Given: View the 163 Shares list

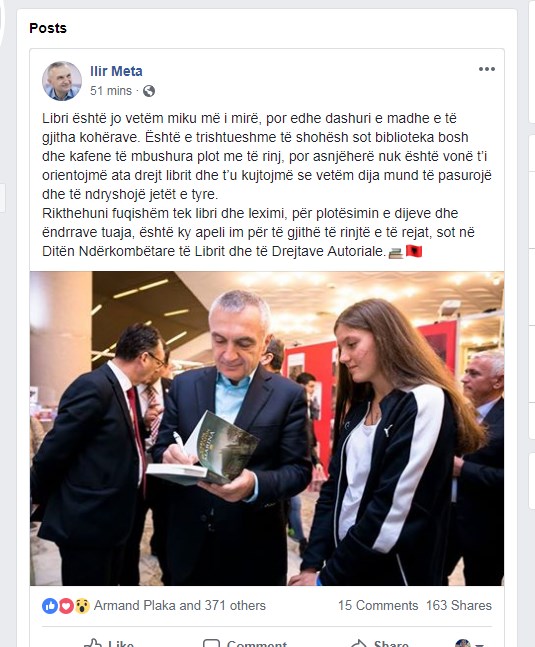Looking at the screenshot, I should click(459, 605).
